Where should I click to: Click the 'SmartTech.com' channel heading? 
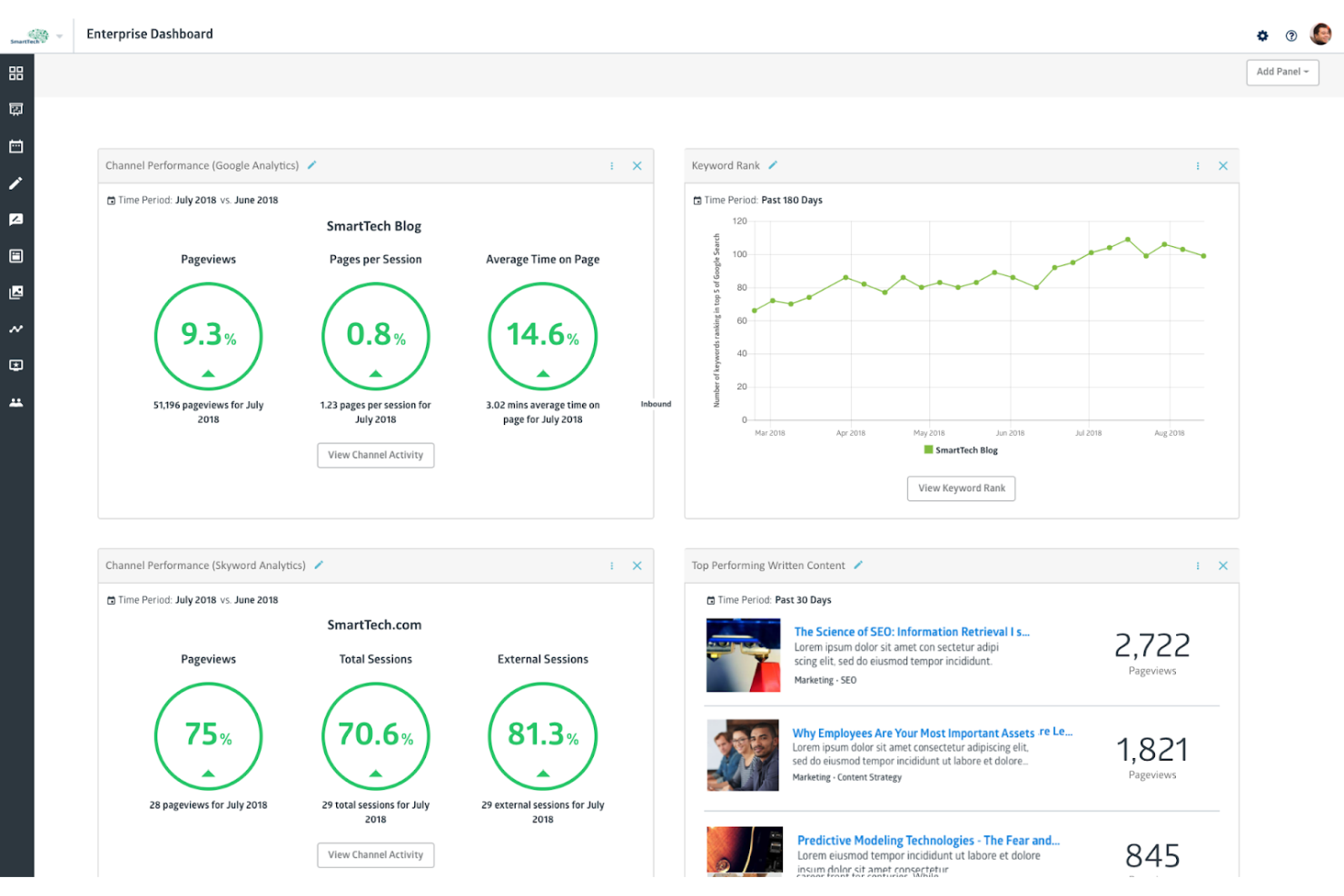374,625
